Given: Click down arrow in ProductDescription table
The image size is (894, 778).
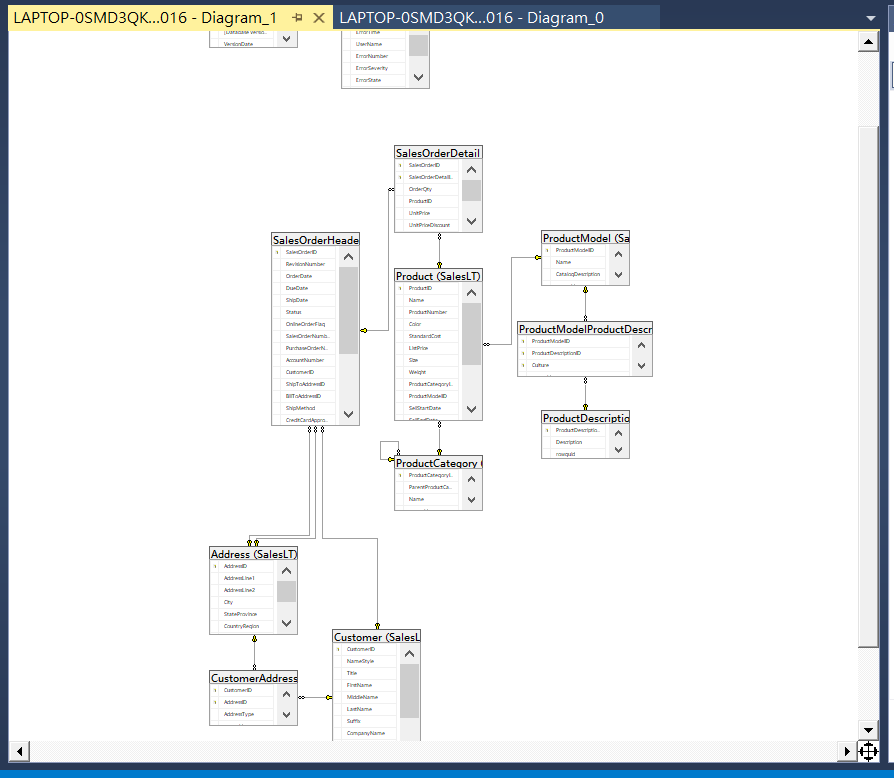Looking at the screenshot, I should (619, 450).
